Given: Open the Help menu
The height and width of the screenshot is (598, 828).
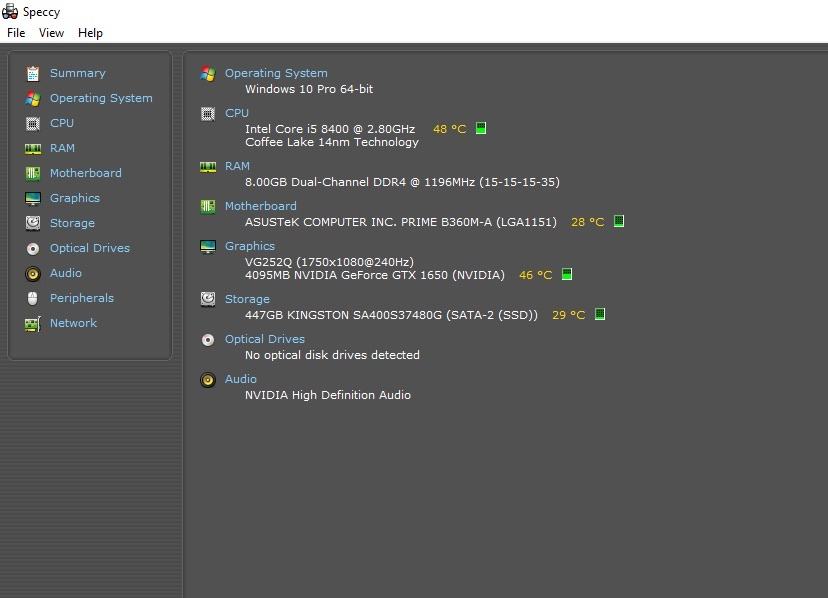Looking at the screenshot, I should pyautogui.click(x=90, y=33).
